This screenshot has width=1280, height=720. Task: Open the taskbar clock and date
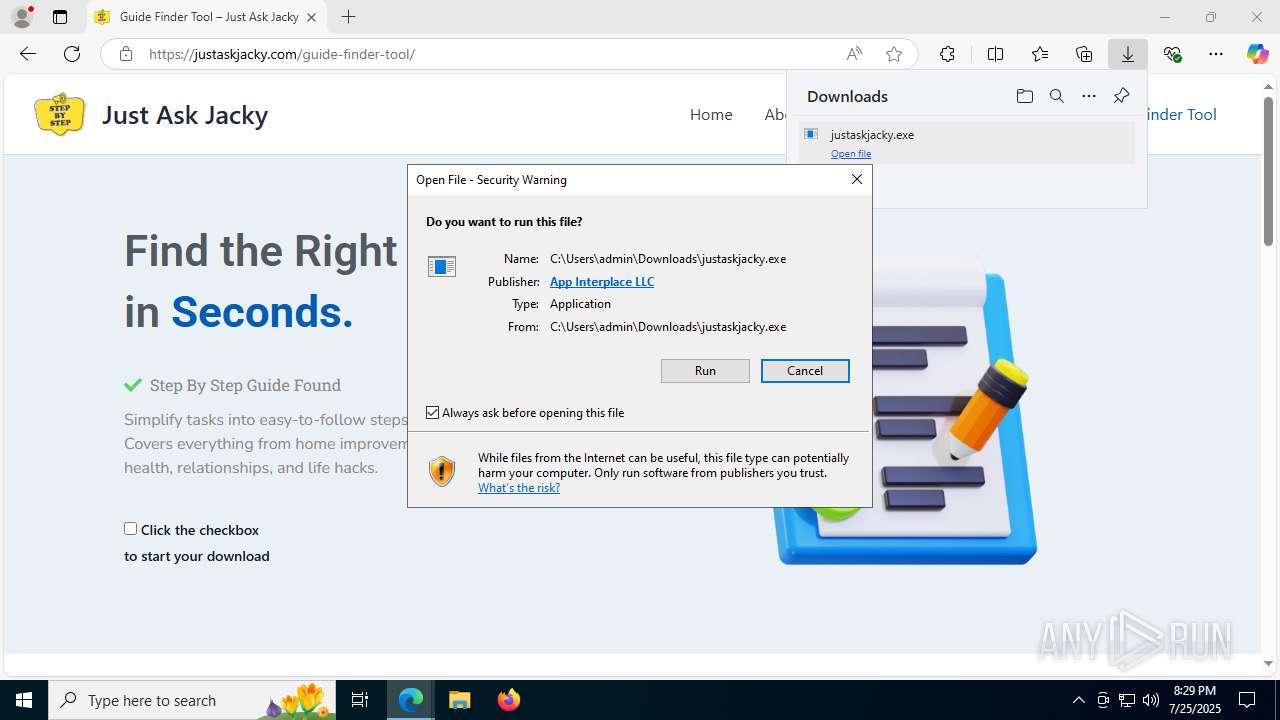click(x=1193, y=700)
